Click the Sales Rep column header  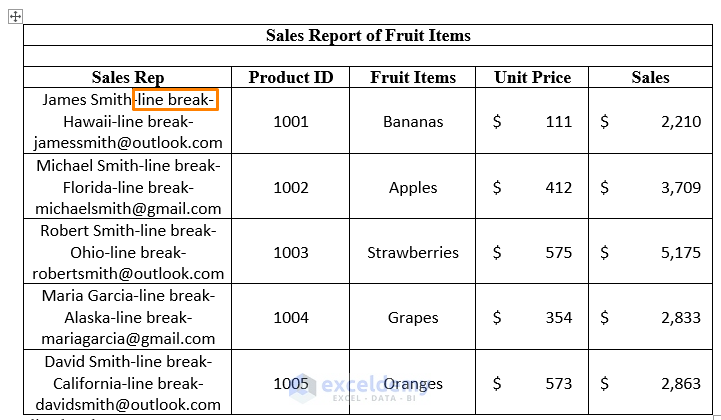(x=128, y=77)
